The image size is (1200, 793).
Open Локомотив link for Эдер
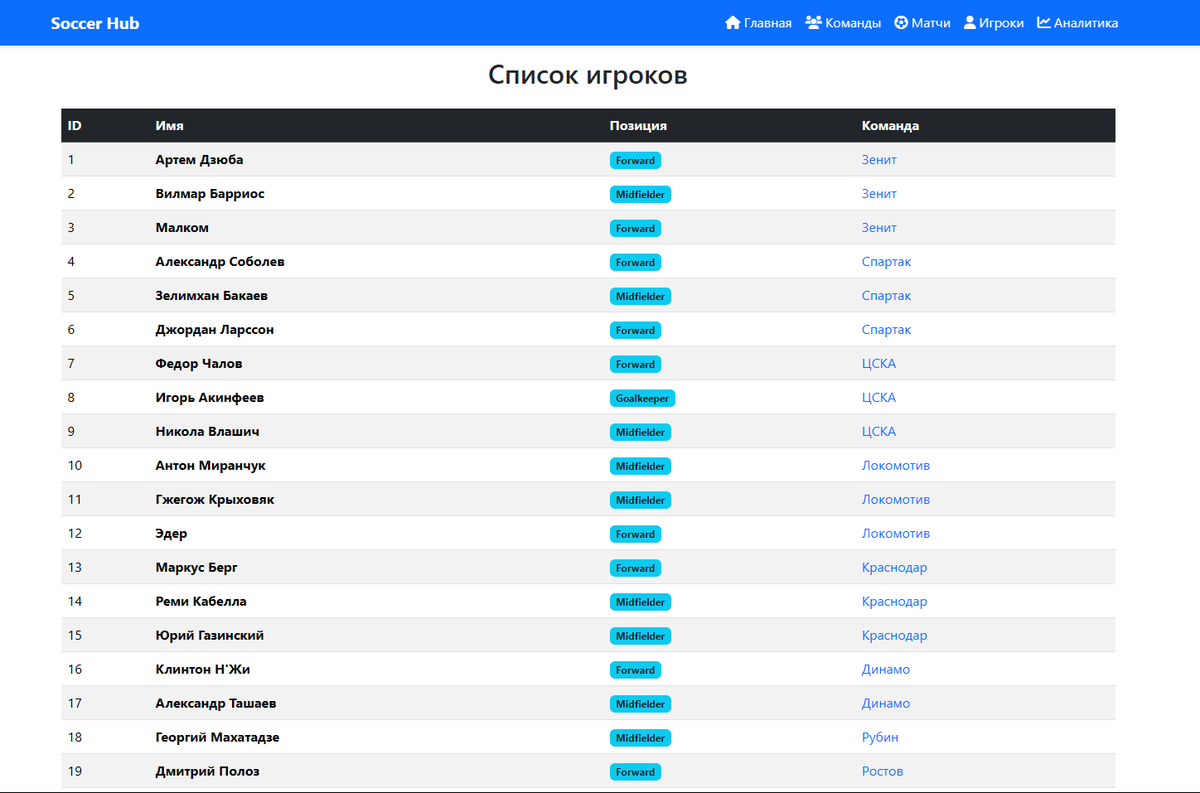896,534
